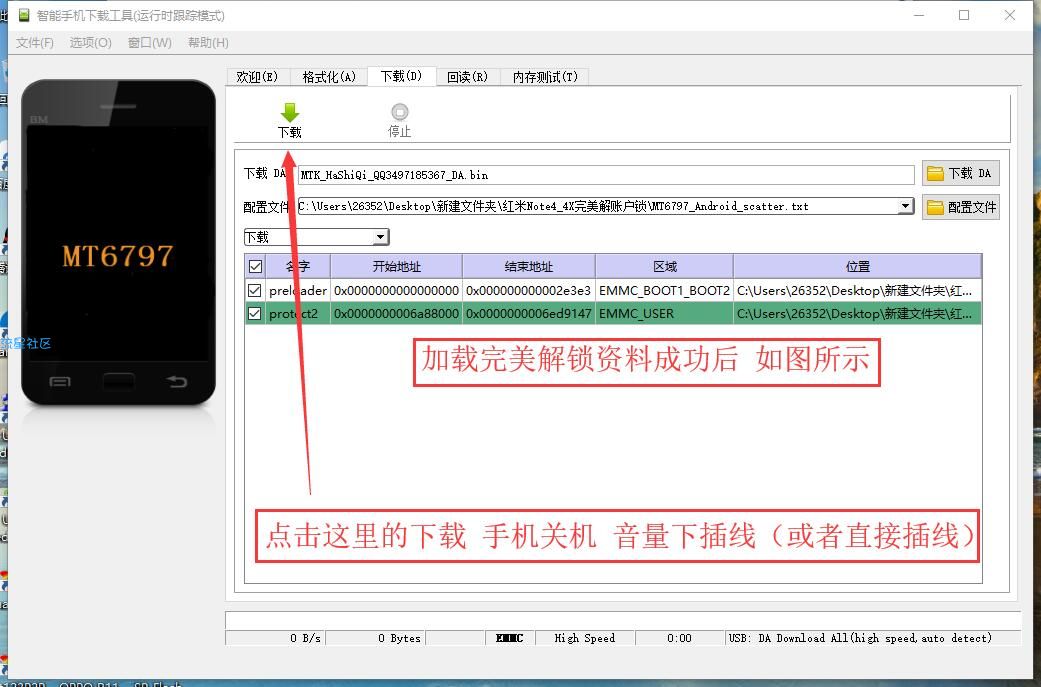This screenshot has height=687, width=1041.
Task: Maximize the flash tool window
Action: (x=964, y=15)
